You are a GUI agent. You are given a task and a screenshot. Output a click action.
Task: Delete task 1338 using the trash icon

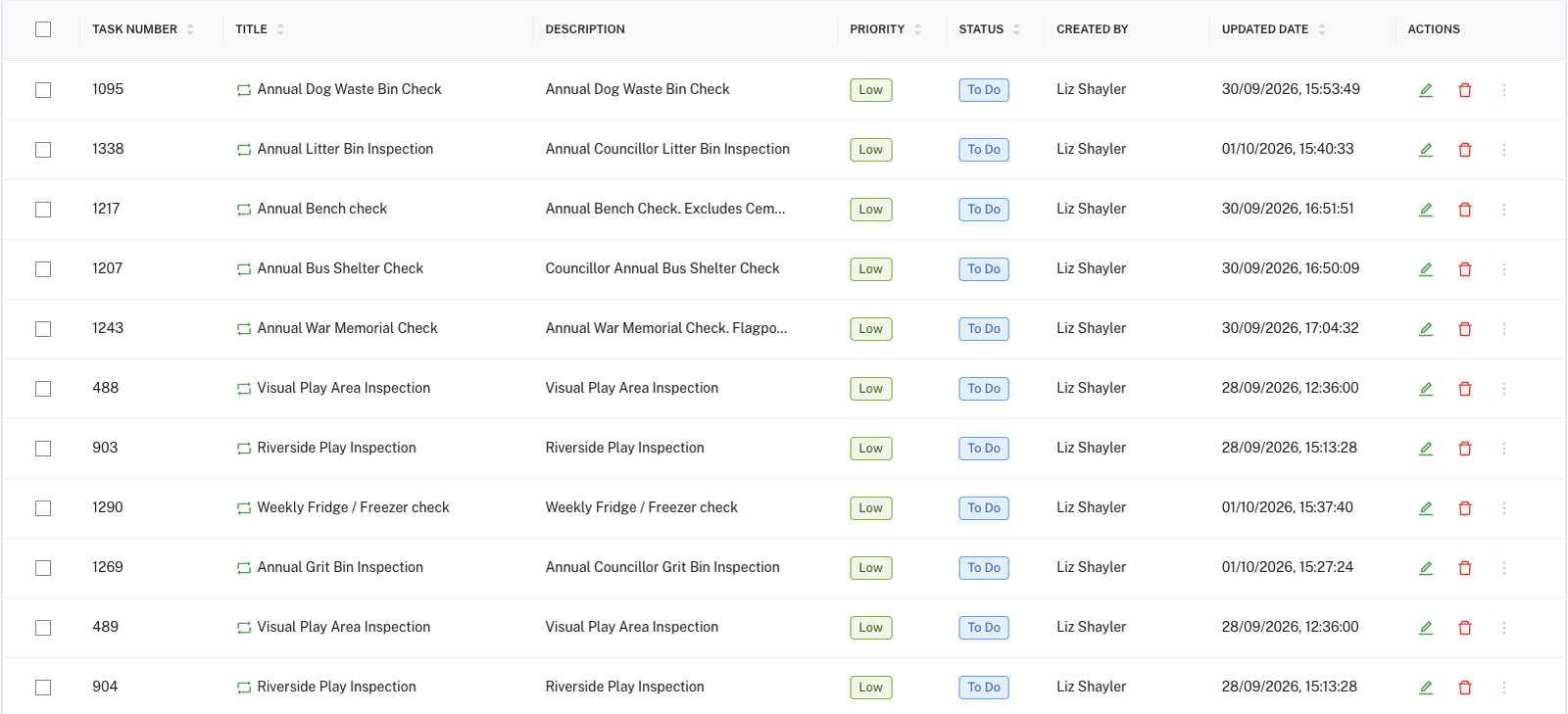[1465, 150]
